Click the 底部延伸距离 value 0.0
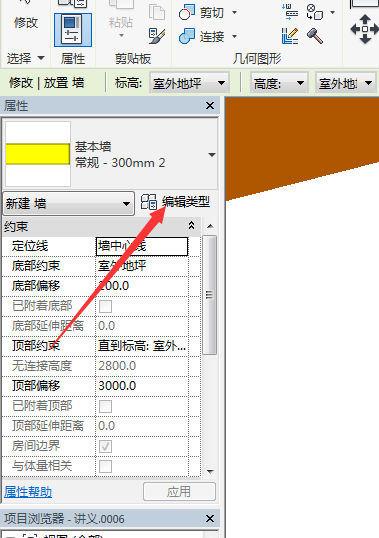379x538 pixels. pyautogui.click(x=142, y=326)
